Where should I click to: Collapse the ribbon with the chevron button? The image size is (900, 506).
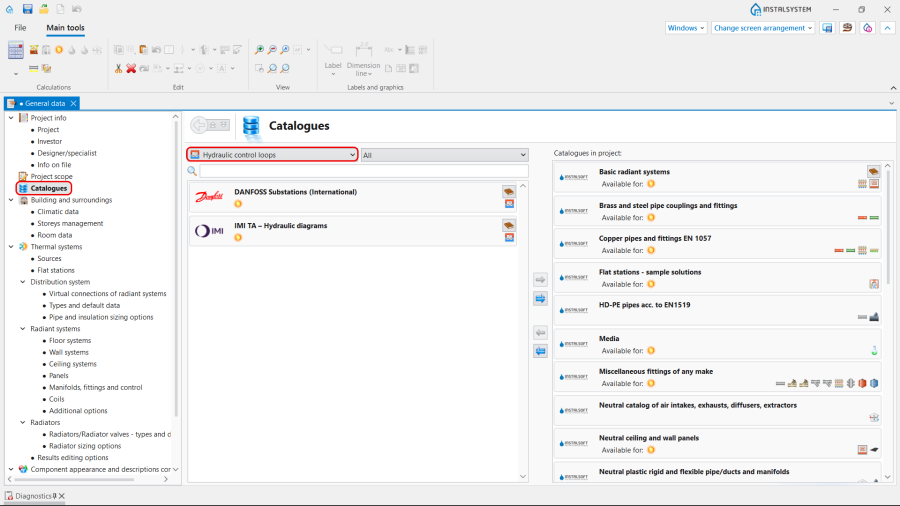pos(887,28)
